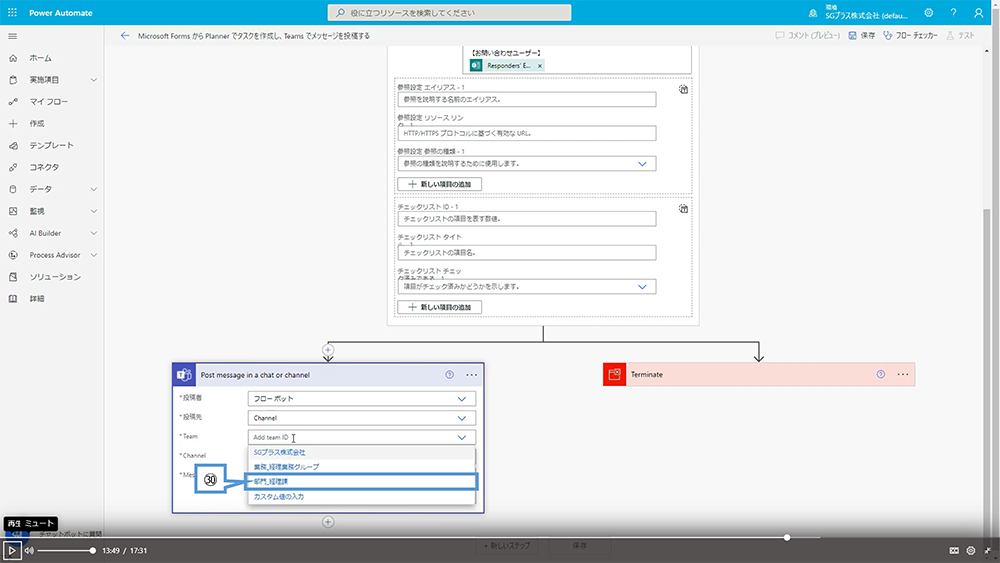Seek using the video progress bar

coord(500,537)
